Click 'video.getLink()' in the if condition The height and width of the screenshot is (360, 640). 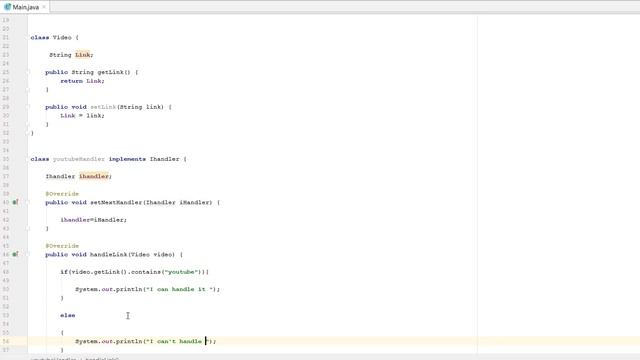tap(99, 272)
